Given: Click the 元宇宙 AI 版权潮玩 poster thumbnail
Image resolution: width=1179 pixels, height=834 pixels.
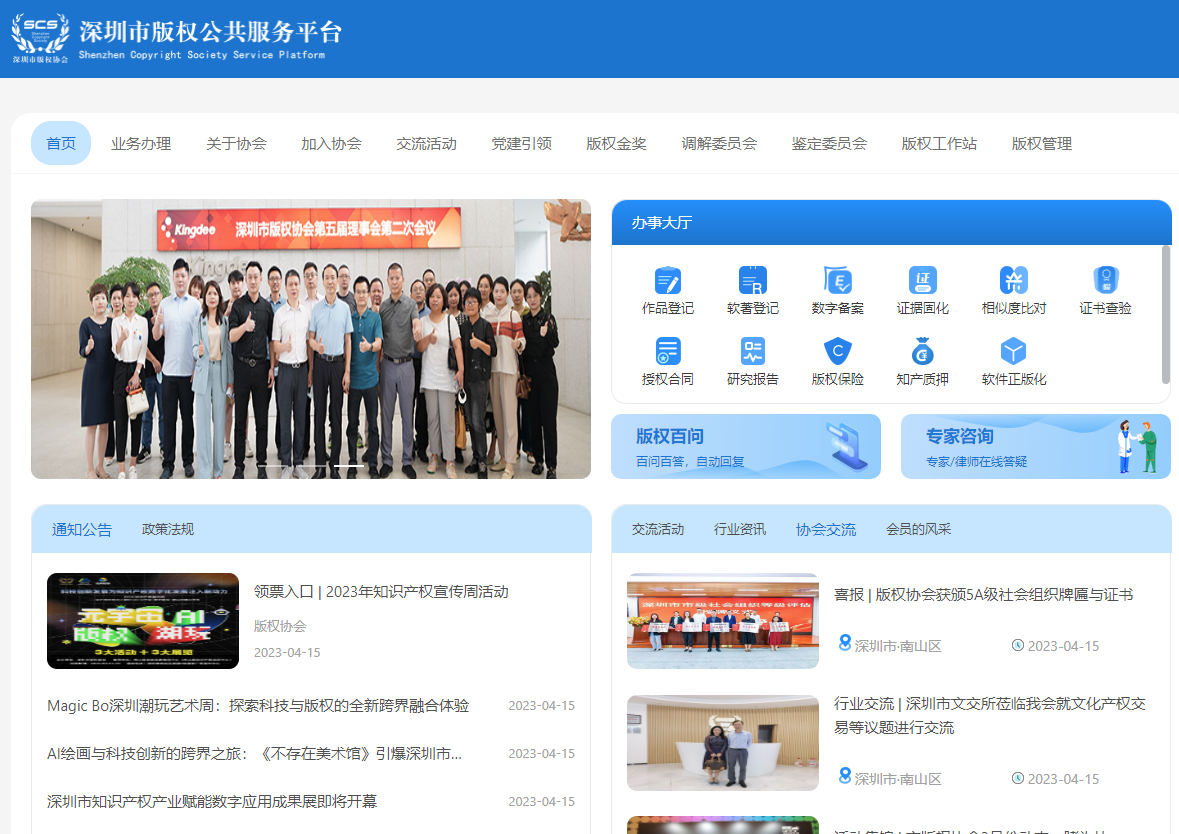Looking at the screenshot, I should (143, 621).
